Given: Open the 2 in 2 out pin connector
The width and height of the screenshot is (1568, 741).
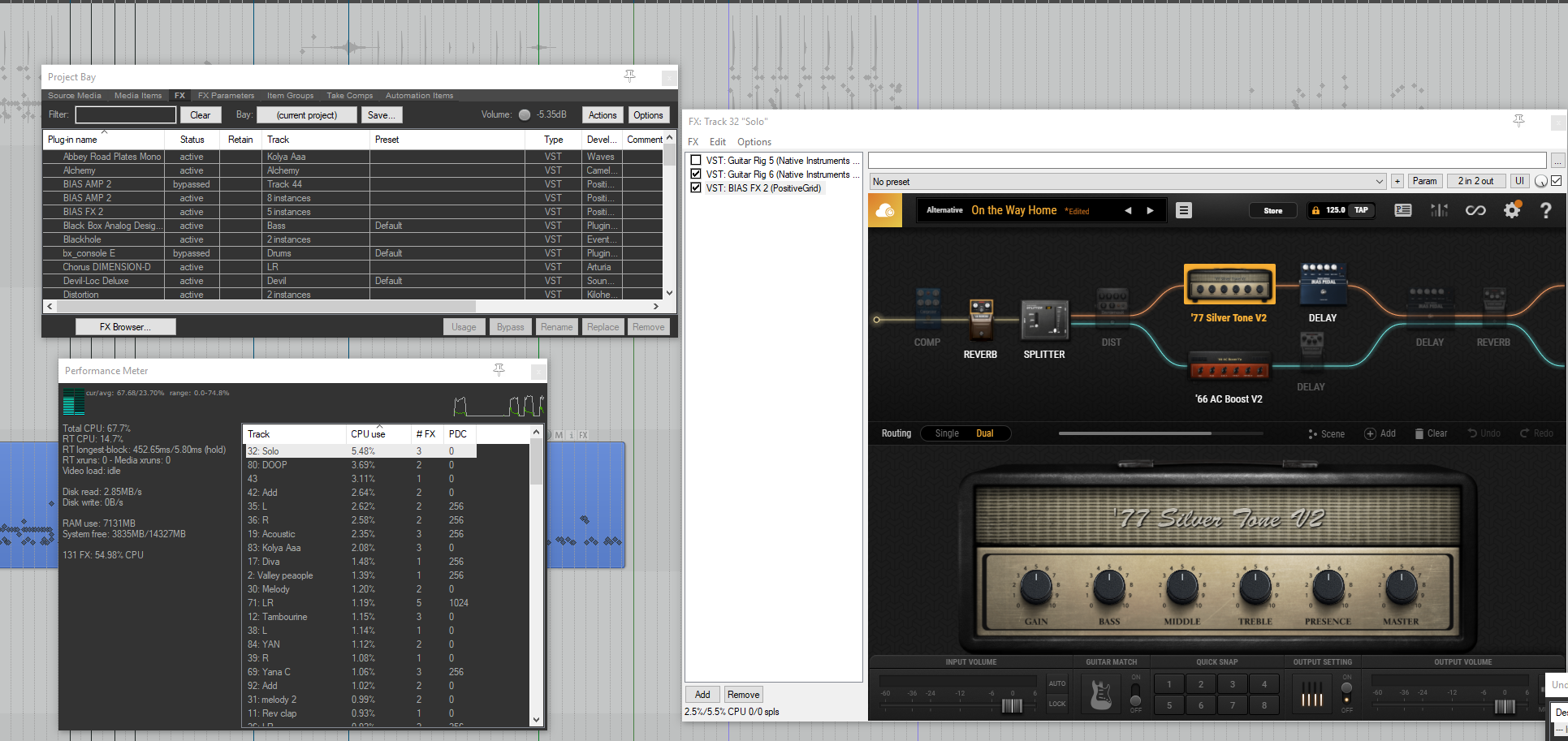Looking at the screenshot, I should click(1475, 182).
